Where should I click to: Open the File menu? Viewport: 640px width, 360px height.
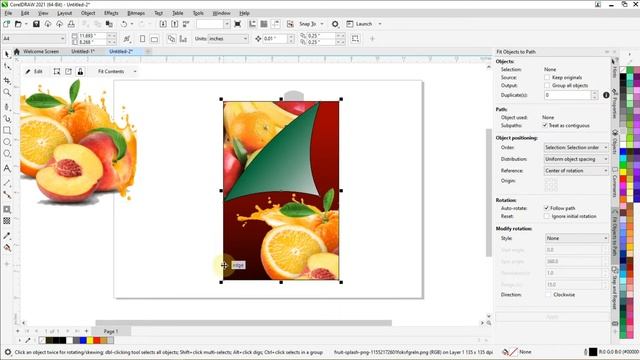click(8, 13)
